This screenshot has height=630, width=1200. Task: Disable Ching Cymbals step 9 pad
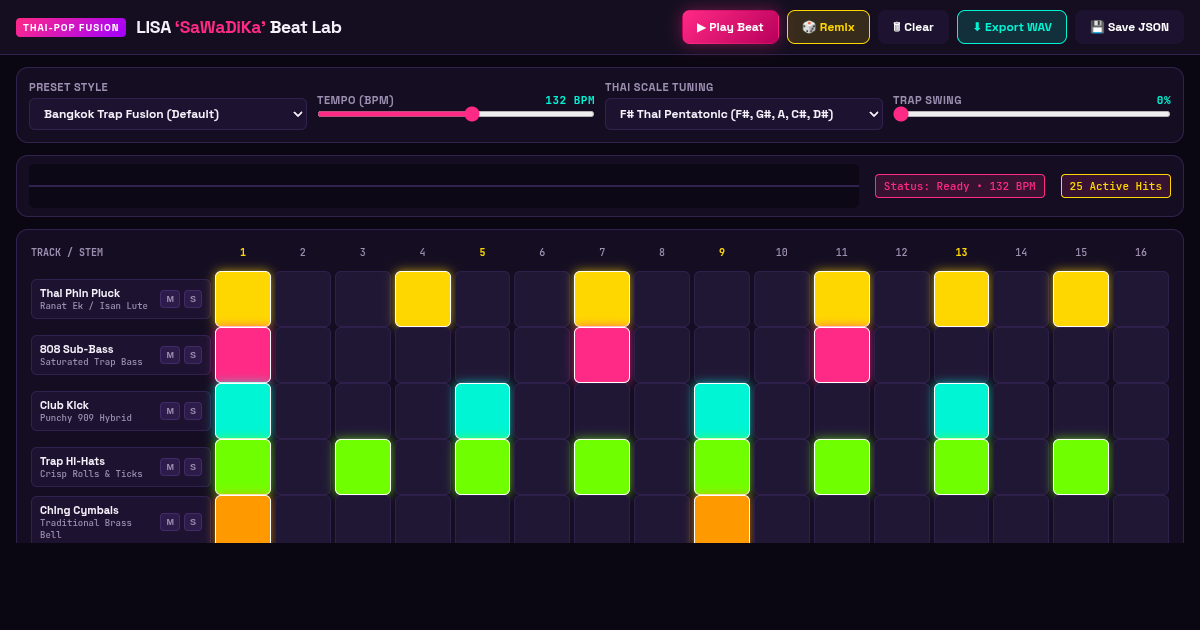[722, 519]
